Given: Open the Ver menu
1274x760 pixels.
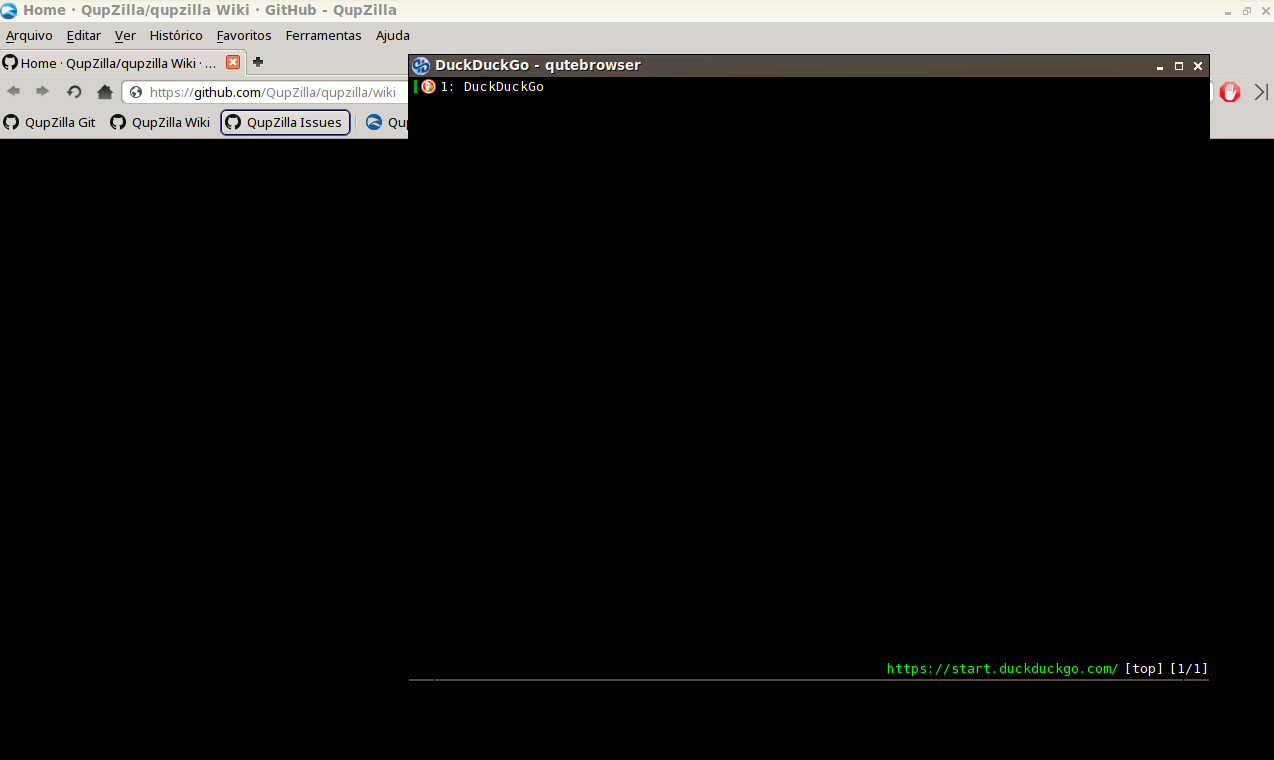Looking at the screenshot, I should click(x=125, y=35).
